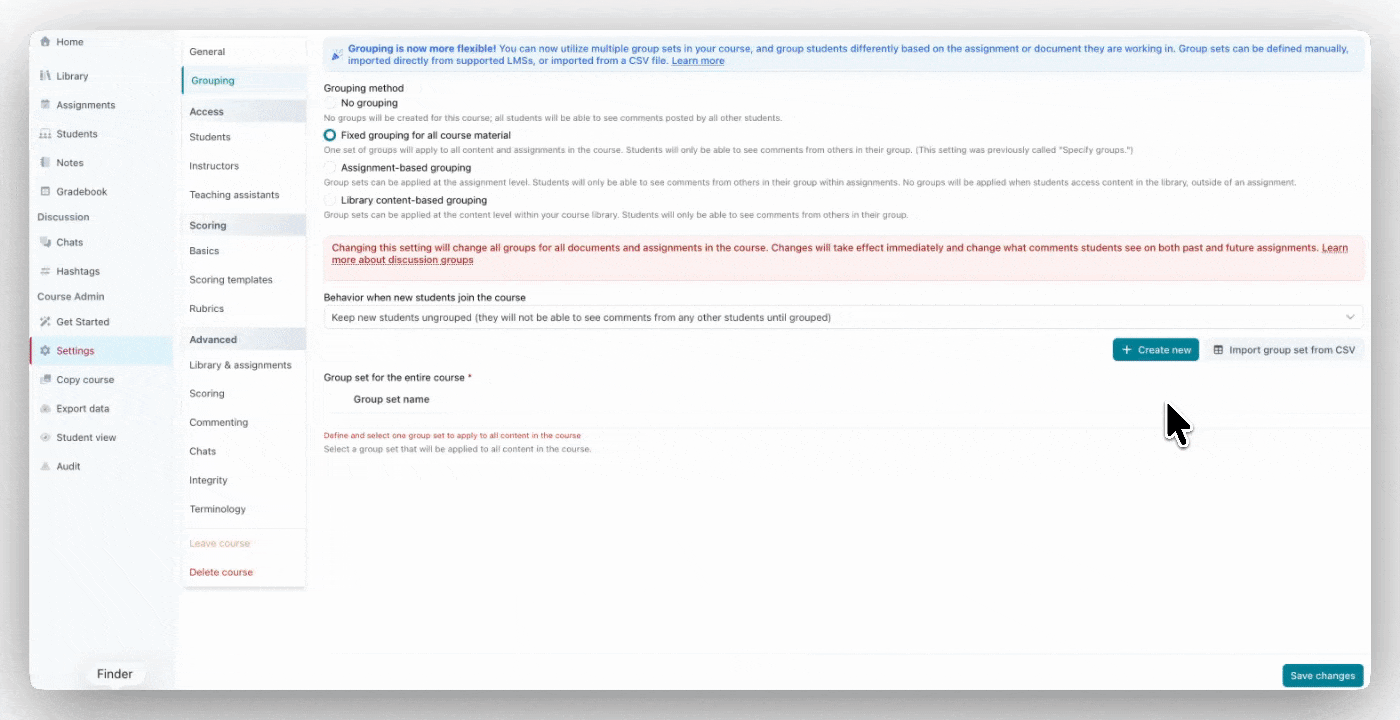Viewport: 1400px width, 720px height.
Task: Click the Get Started wand icon
Action: [45, 322]
